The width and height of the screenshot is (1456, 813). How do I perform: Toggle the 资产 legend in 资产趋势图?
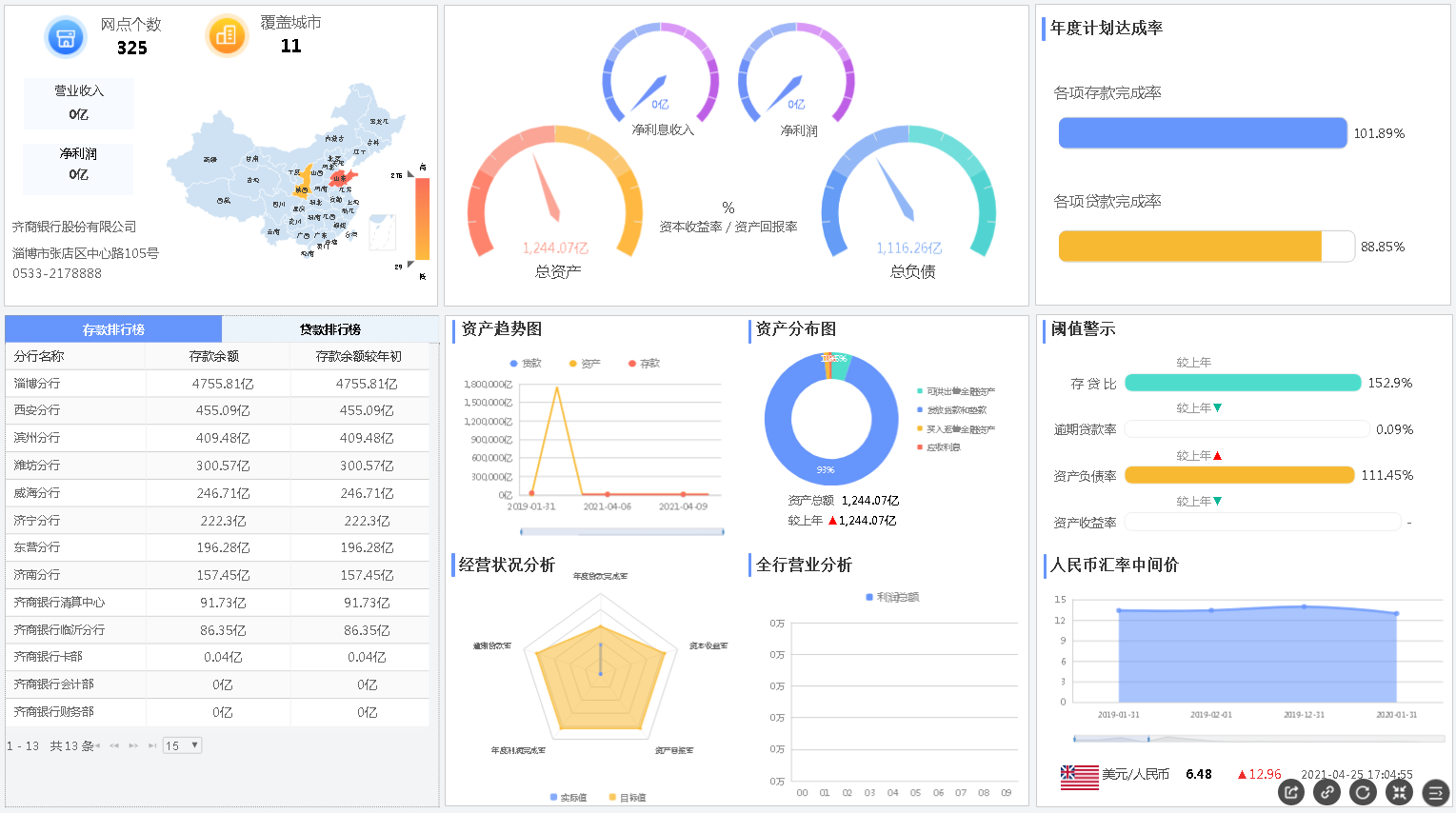click(585, 364)
